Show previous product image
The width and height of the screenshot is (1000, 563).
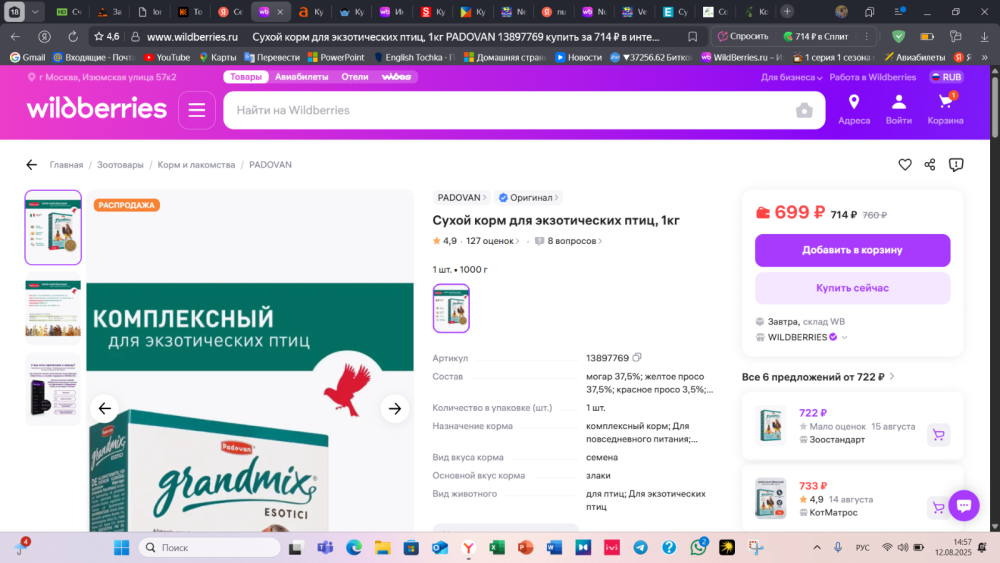[x=105, y=408]
